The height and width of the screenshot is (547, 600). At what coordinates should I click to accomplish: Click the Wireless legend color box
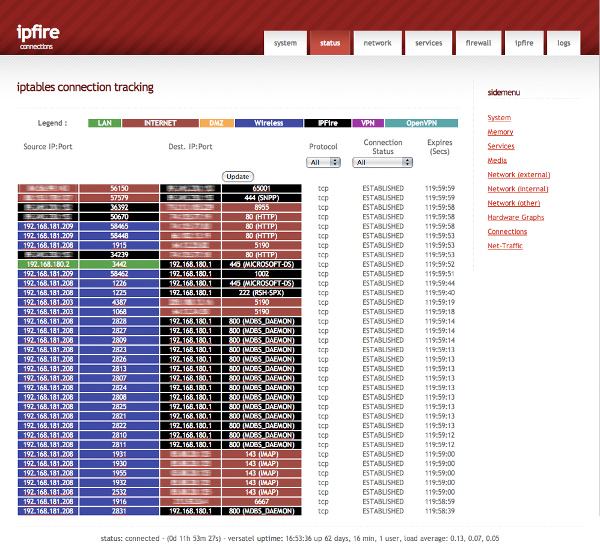[x=269, y=123]
